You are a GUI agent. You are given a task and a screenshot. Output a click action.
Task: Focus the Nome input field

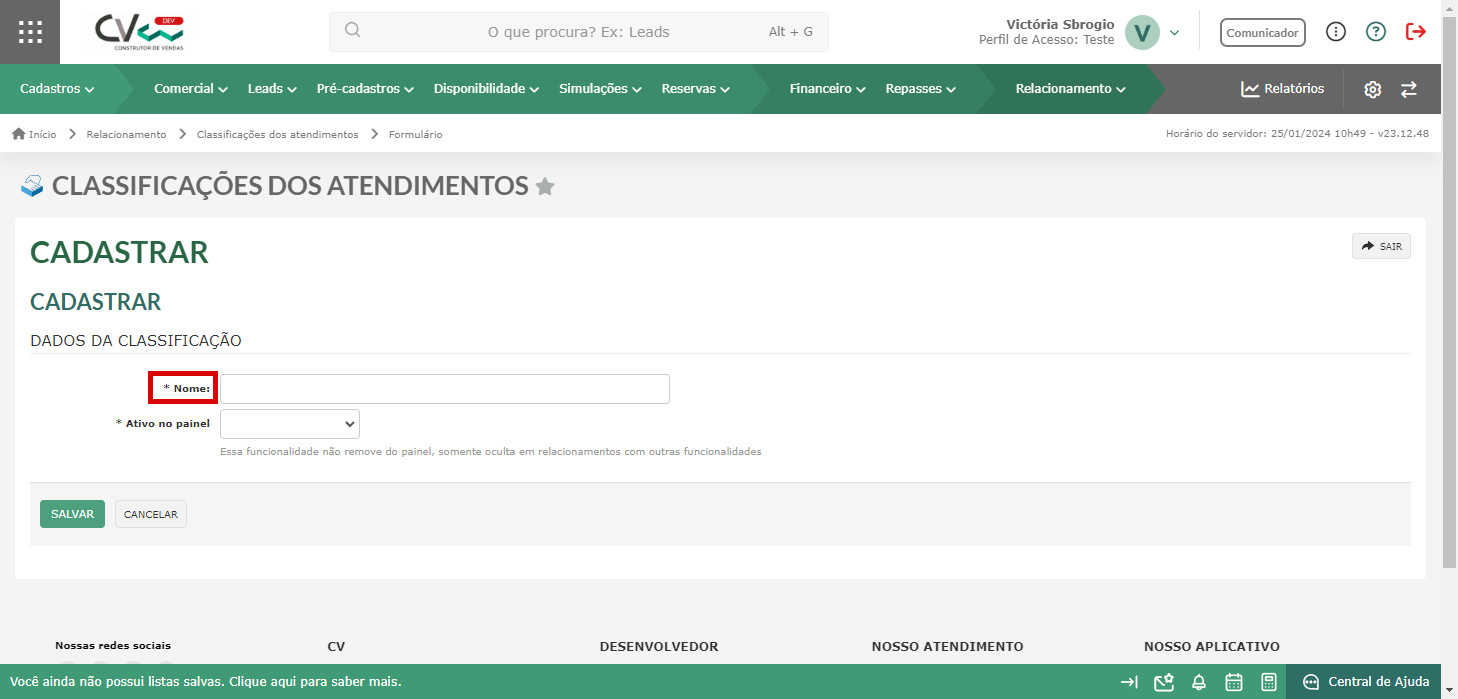[445, 389]
